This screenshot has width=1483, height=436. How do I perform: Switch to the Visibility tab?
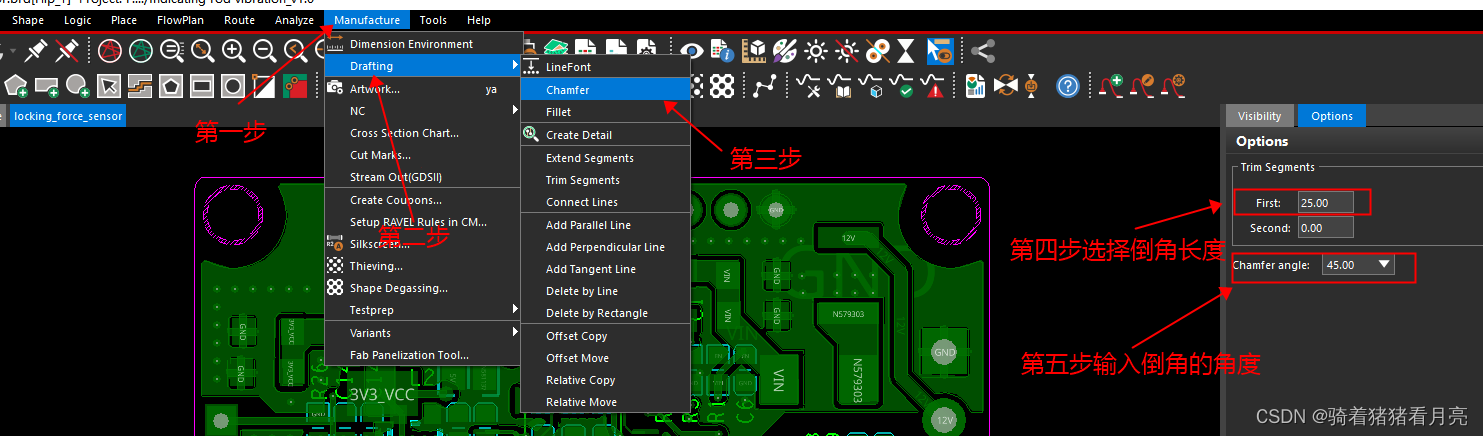pyautogui.click(x=1259, y=116)
